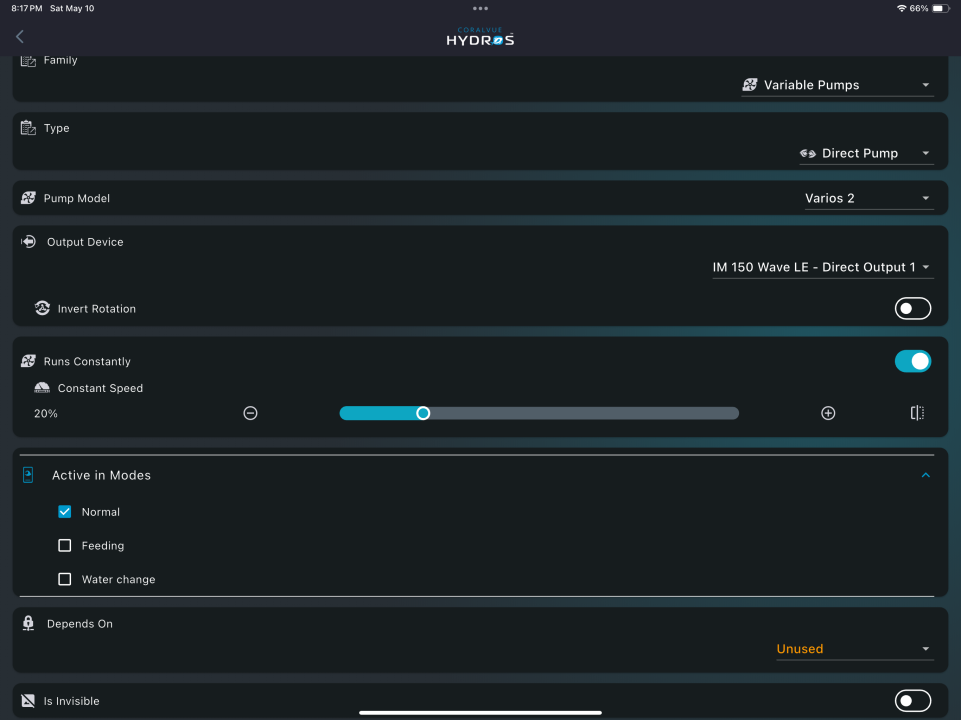This screenshot has height=720, width=961.
Task: Toggle the Is Invisible switch
Action: 913,700
